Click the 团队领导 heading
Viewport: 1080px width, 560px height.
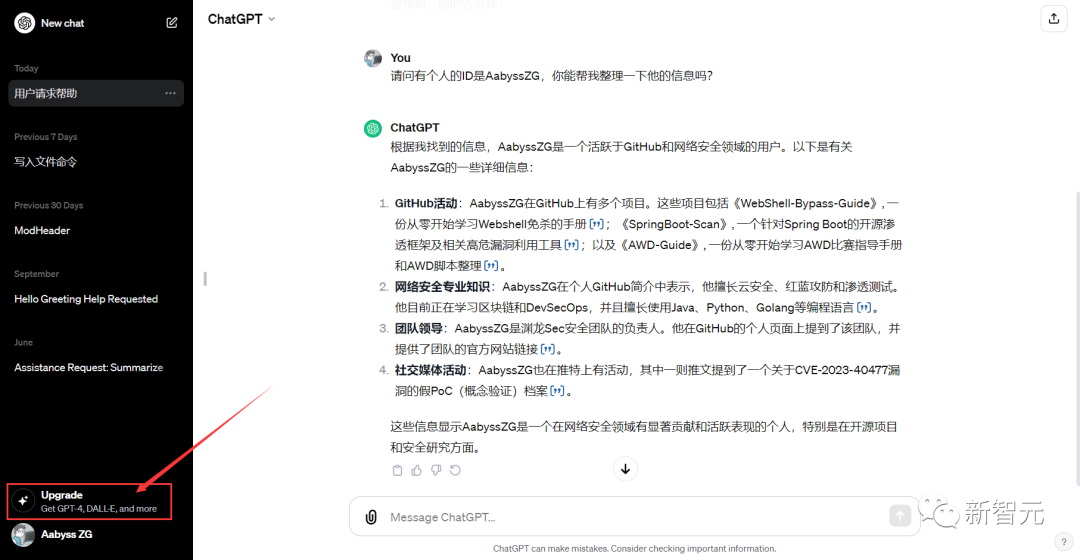[x=418, y=328]
